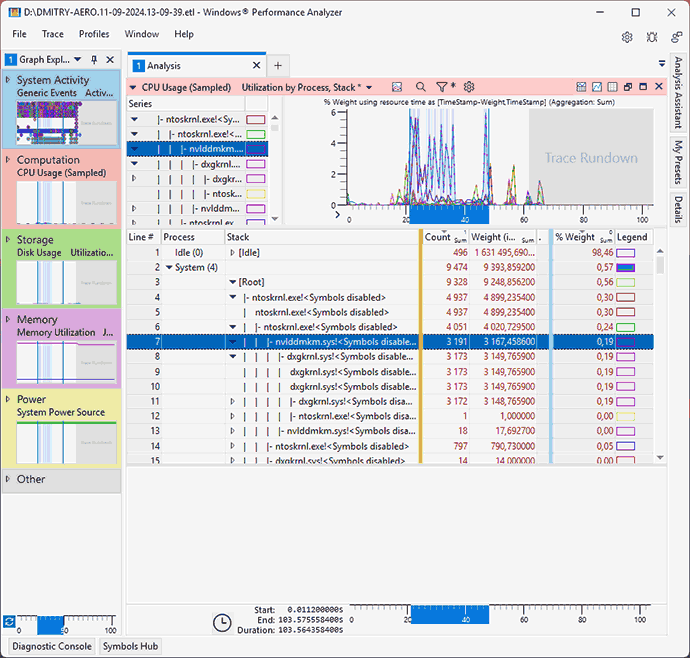Image resolution: width=690 pixels, height=658 pixels.
Task: Close the Analysis tab
Action: coord(257,66)
